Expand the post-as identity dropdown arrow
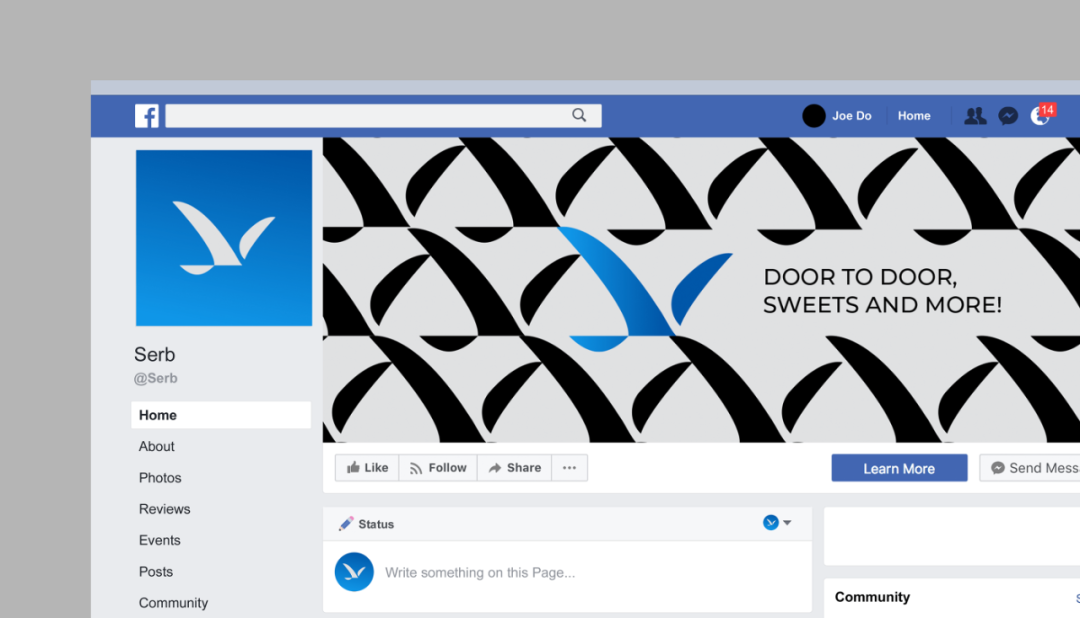The image size is (1080, 618). click(787, 523)
